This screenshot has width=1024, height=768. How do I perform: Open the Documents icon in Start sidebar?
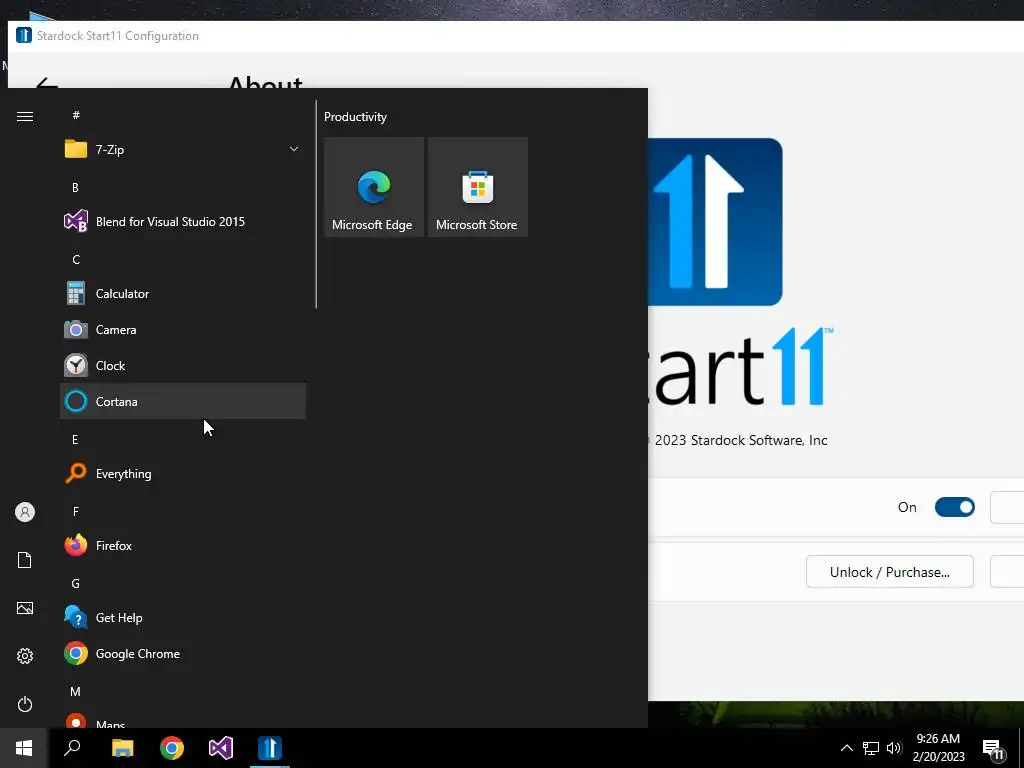(x=25, y=560)
